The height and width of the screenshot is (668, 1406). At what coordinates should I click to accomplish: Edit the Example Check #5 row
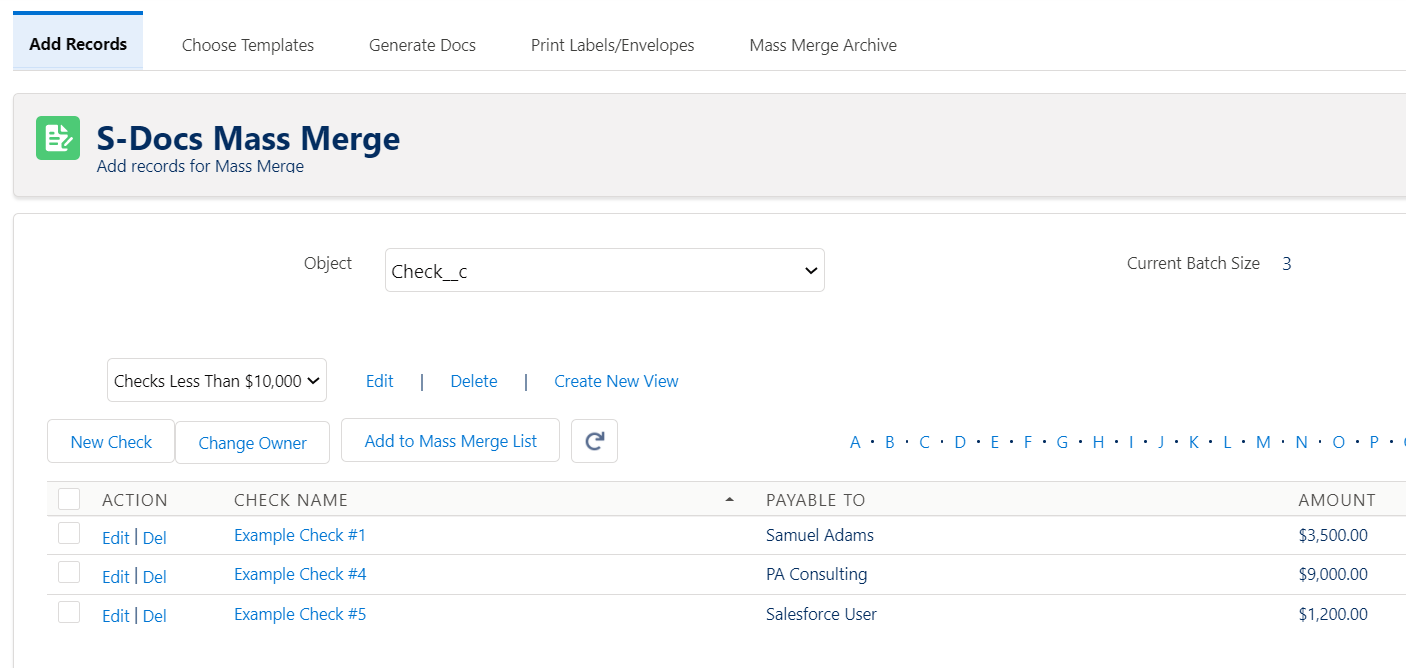coord(116,616)
